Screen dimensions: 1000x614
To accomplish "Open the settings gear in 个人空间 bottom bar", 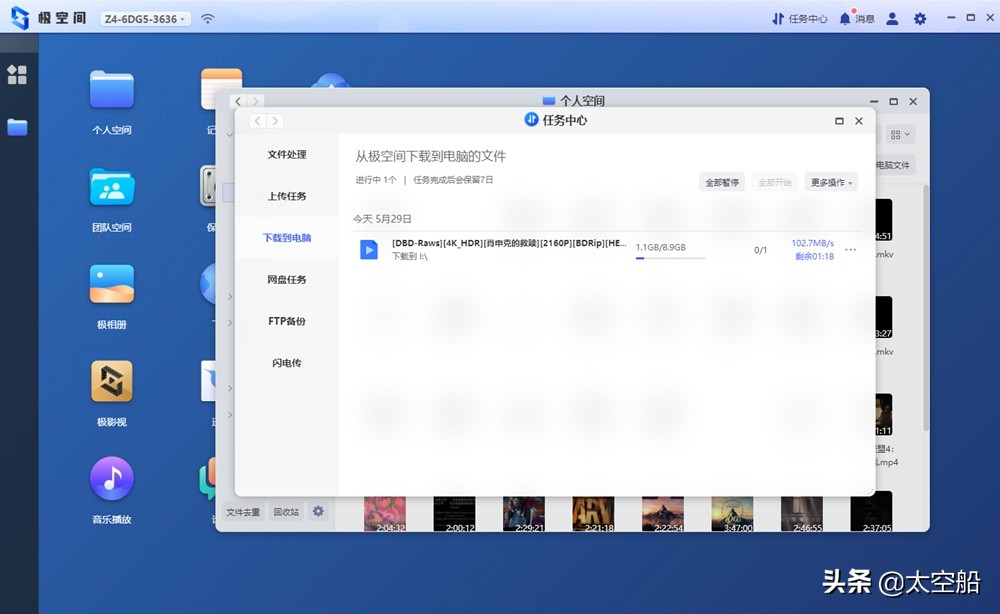I will (318, 511).
